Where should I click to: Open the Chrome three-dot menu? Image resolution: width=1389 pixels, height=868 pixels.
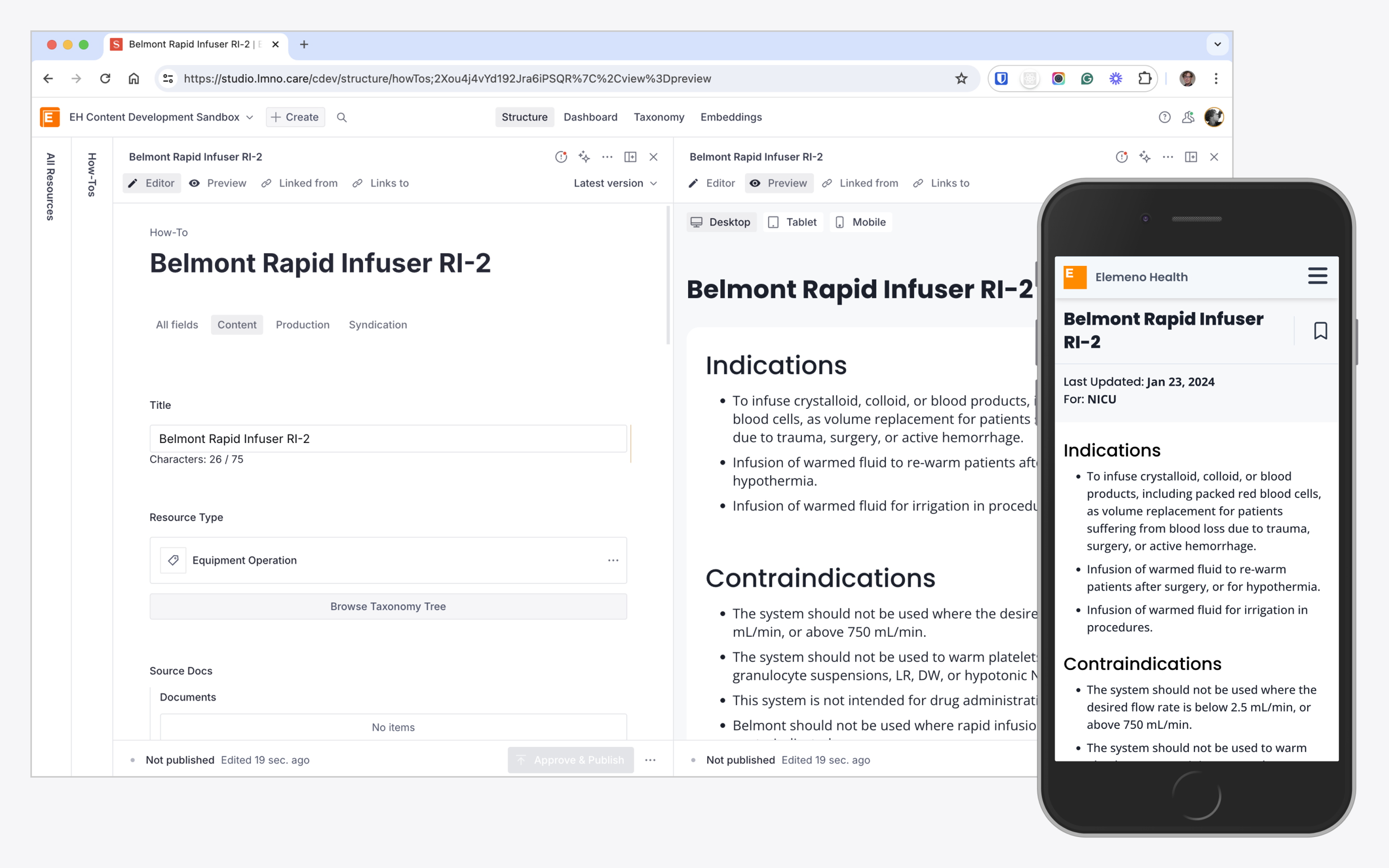(x=1216, y=78)
